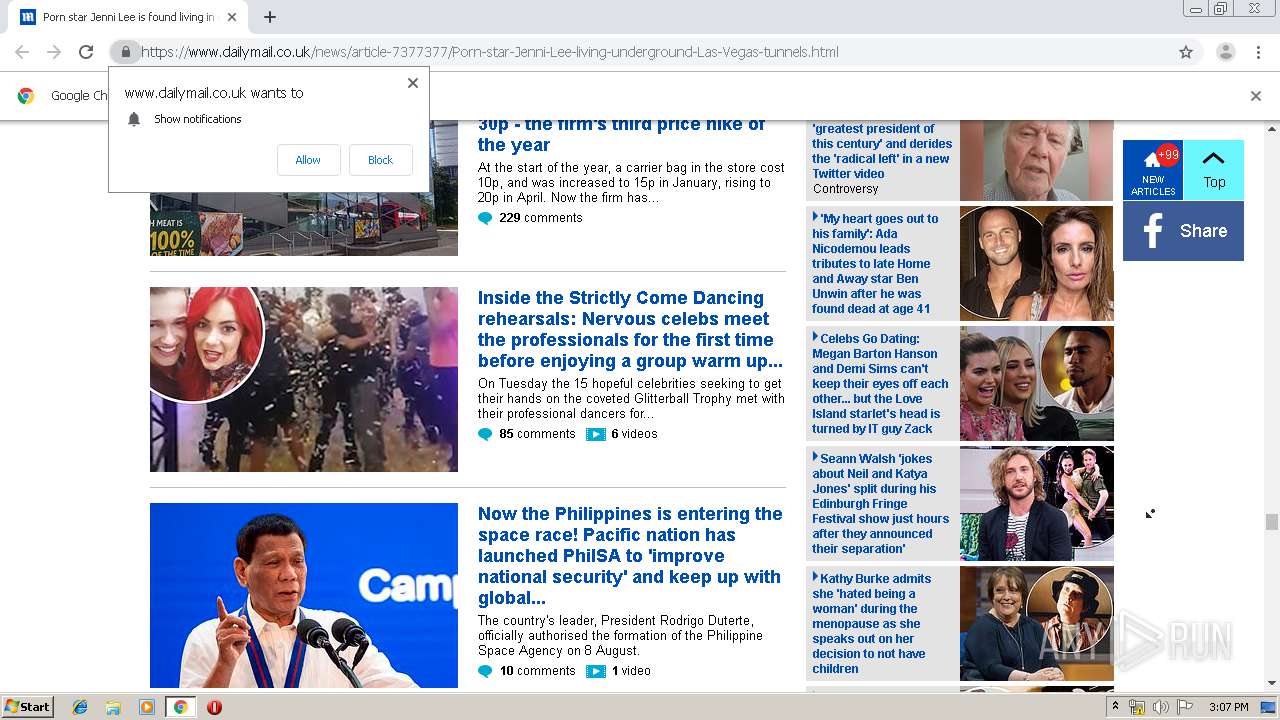The image size is (1280, 720).
Task: View 10 comments on Philippines story
Action: point(527,671)
